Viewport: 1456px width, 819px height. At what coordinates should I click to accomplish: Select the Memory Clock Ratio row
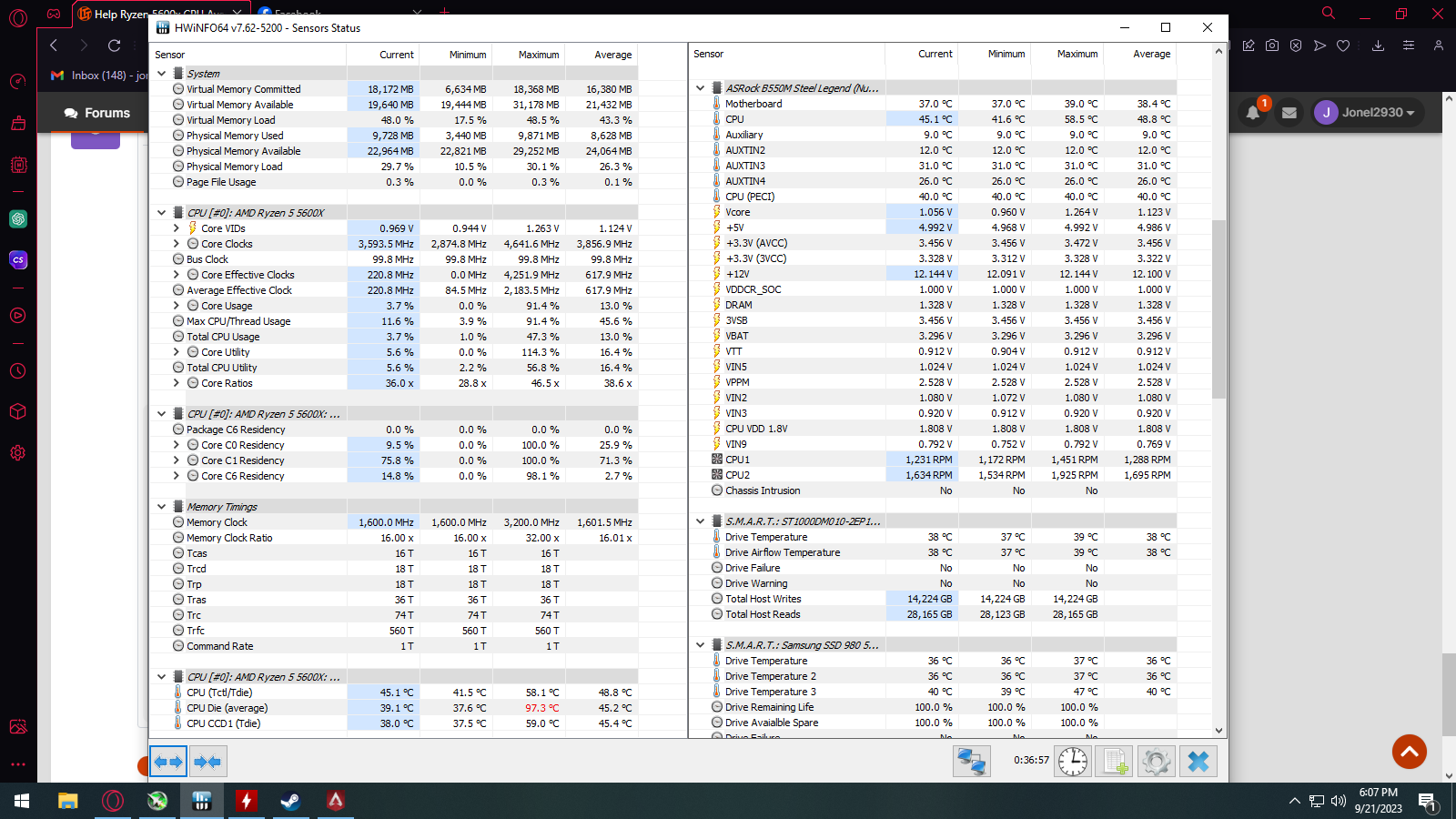point(393,538)
